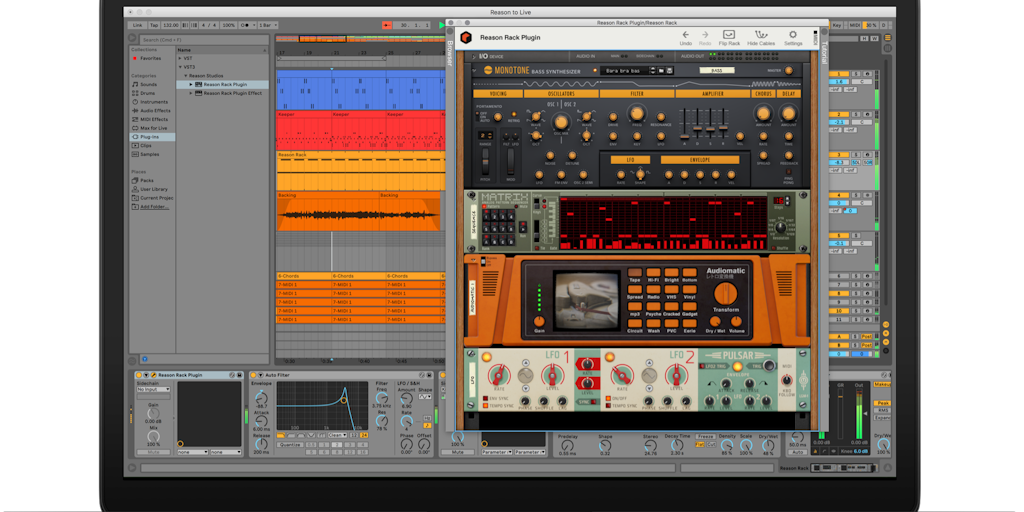This screenshot has width=1024, height=512.
Task: Open the Sidebar No Input sidechain dropdown
Action: pyautogui.click(x=153, y=389)
